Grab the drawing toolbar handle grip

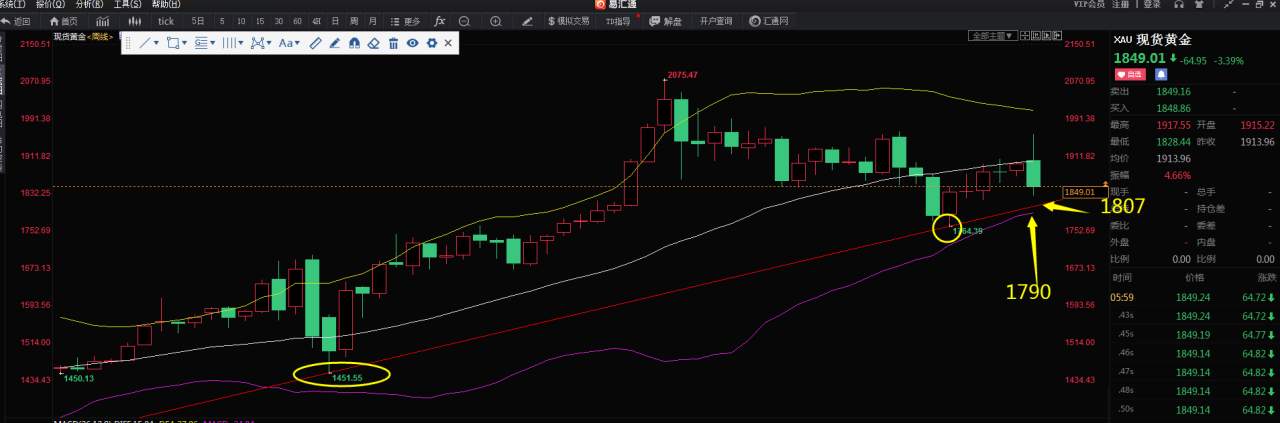pyautogui.click(x=127, y=43)
